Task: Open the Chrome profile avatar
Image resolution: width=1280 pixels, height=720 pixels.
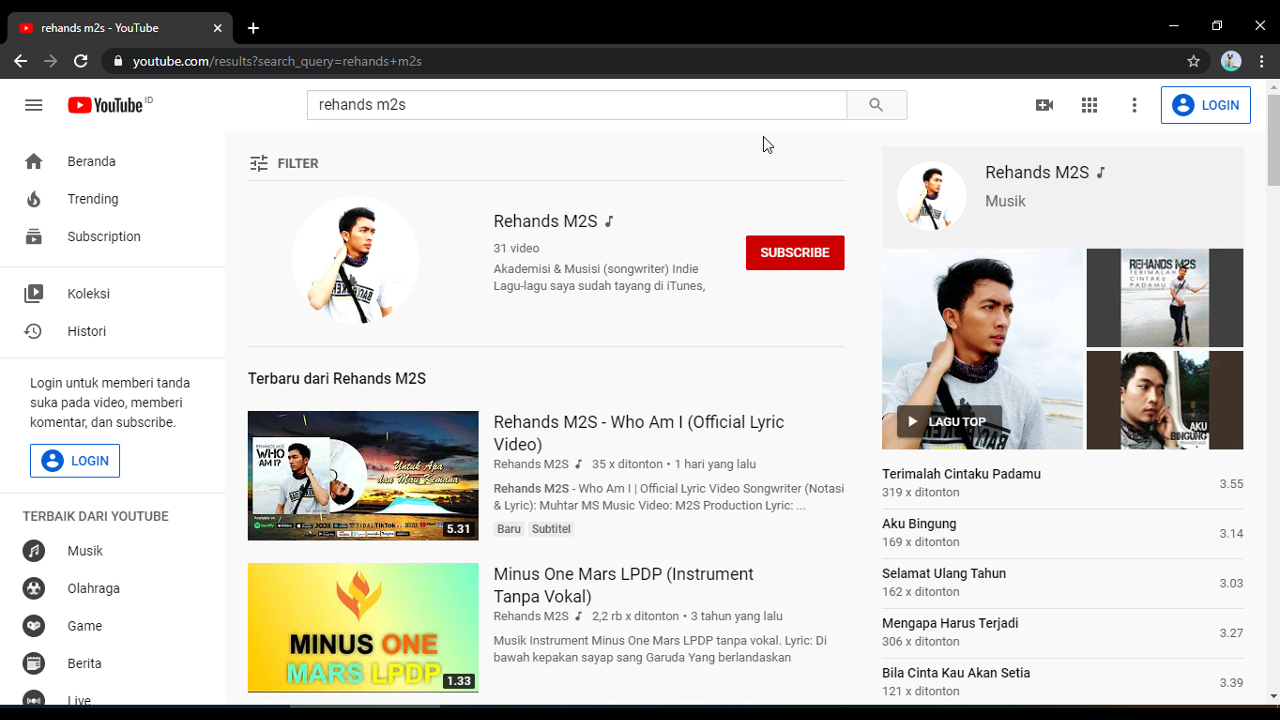Action: tap(1231, 61)
